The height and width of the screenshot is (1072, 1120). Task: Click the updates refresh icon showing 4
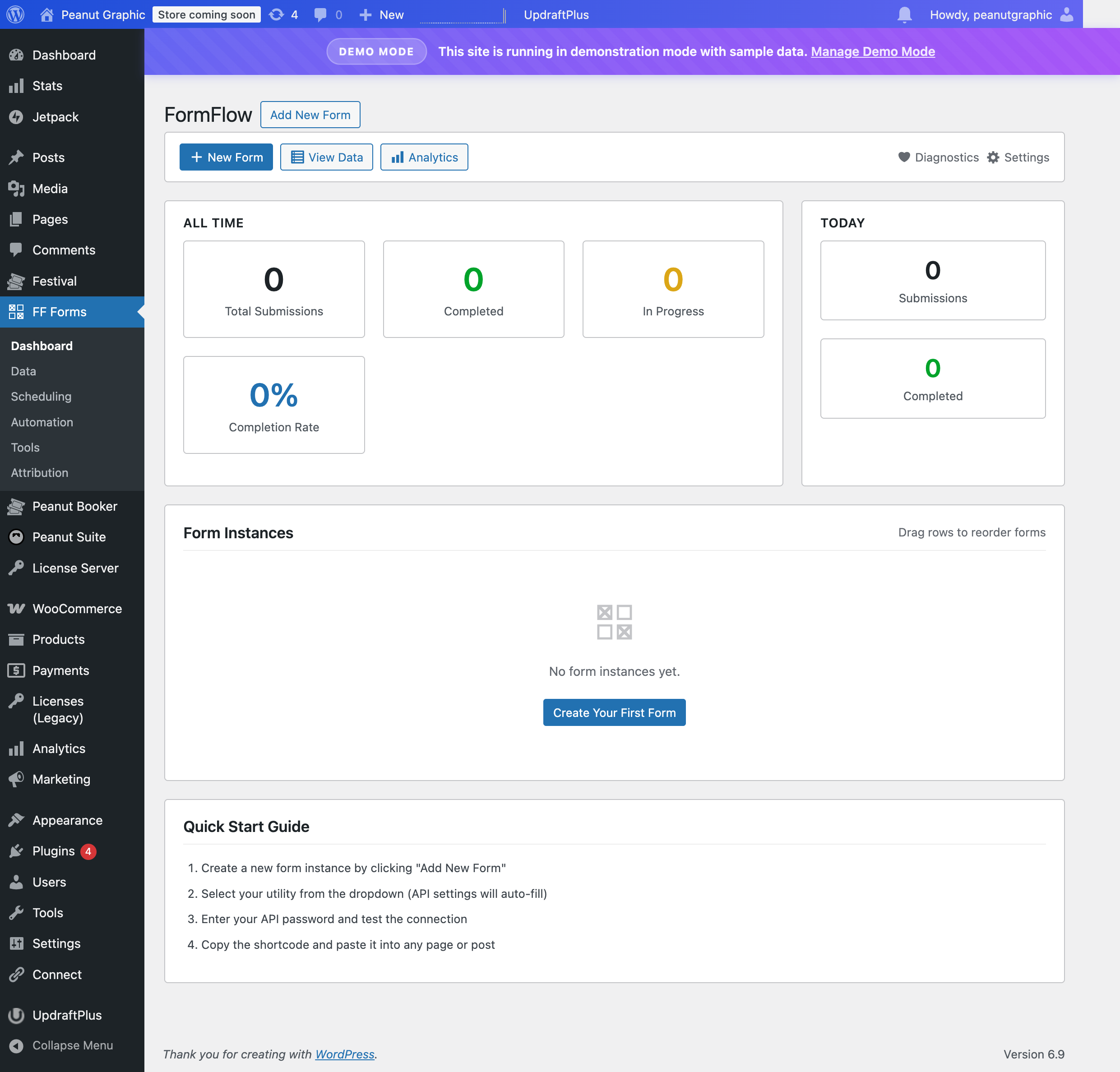click(x=283, y=14)
